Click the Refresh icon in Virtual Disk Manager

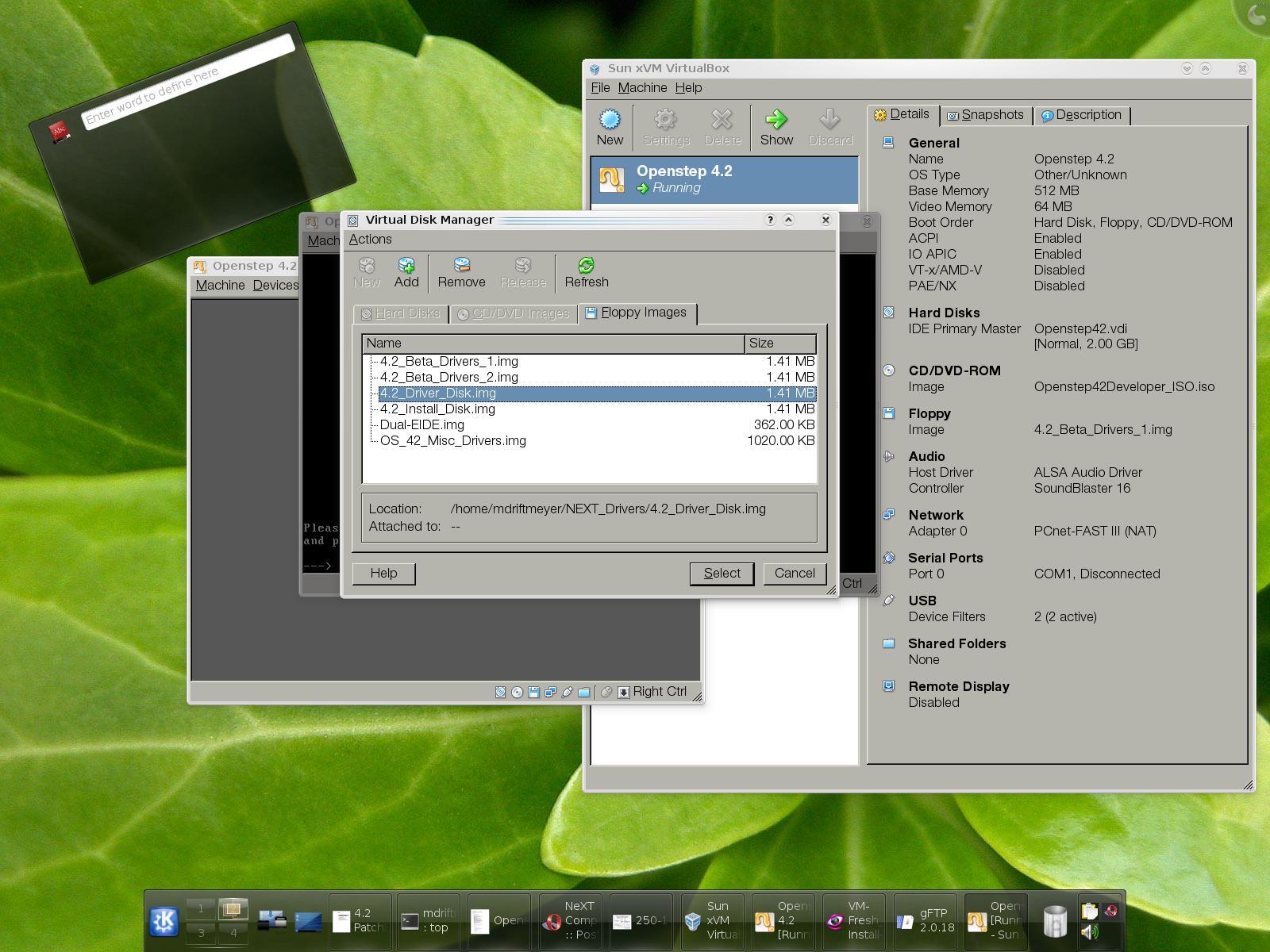pos(586,273)
